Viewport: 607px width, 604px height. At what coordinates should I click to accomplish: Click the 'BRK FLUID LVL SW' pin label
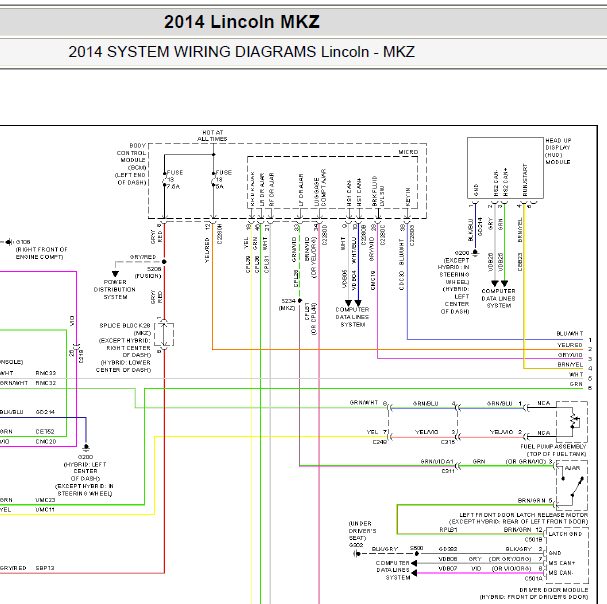[x=378, y=191]
